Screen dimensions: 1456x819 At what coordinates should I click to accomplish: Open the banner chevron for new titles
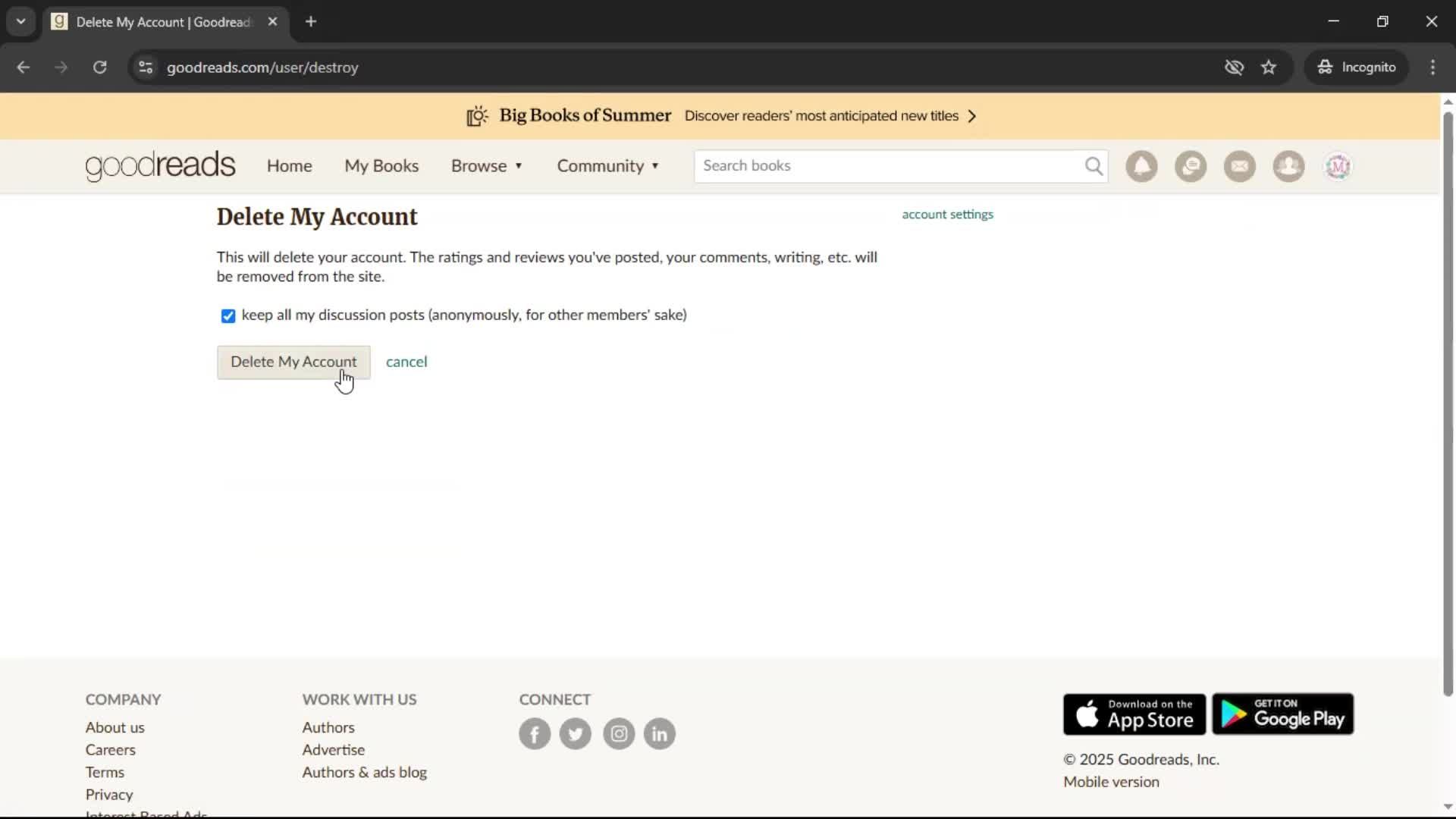click(x=972, y=116)
